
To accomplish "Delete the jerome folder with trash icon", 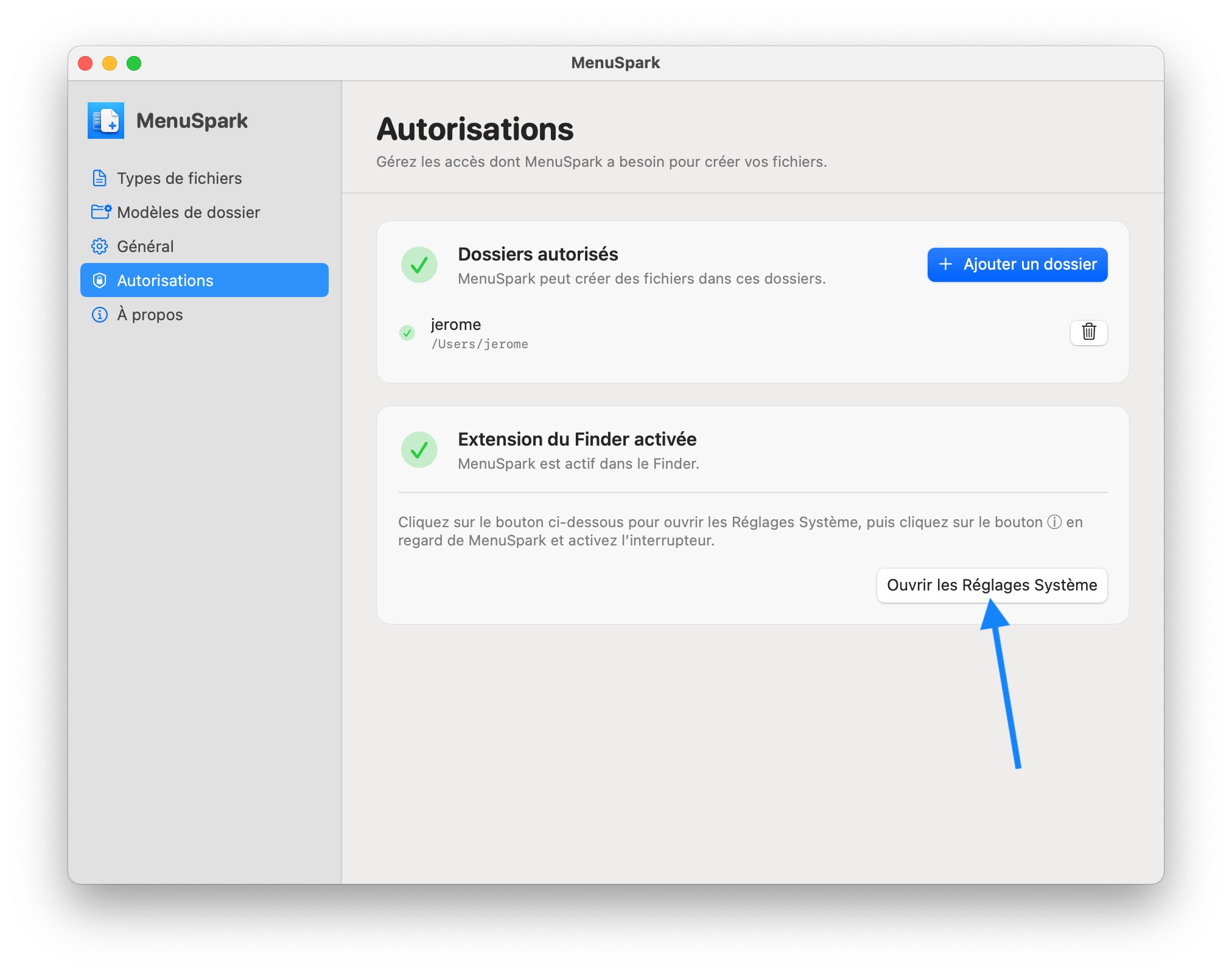I will [1088, 332].
